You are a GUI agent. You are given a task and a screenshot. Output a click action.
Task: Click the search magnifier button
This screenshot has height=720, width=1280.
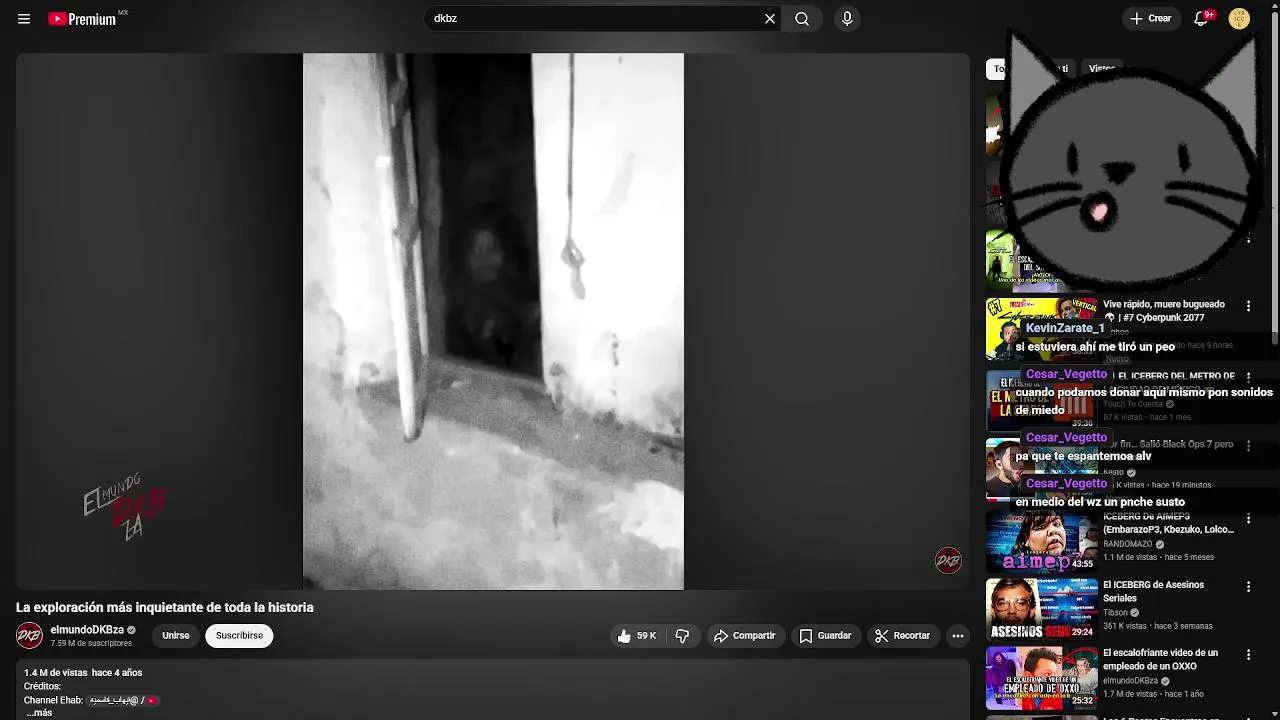point(802,19)
